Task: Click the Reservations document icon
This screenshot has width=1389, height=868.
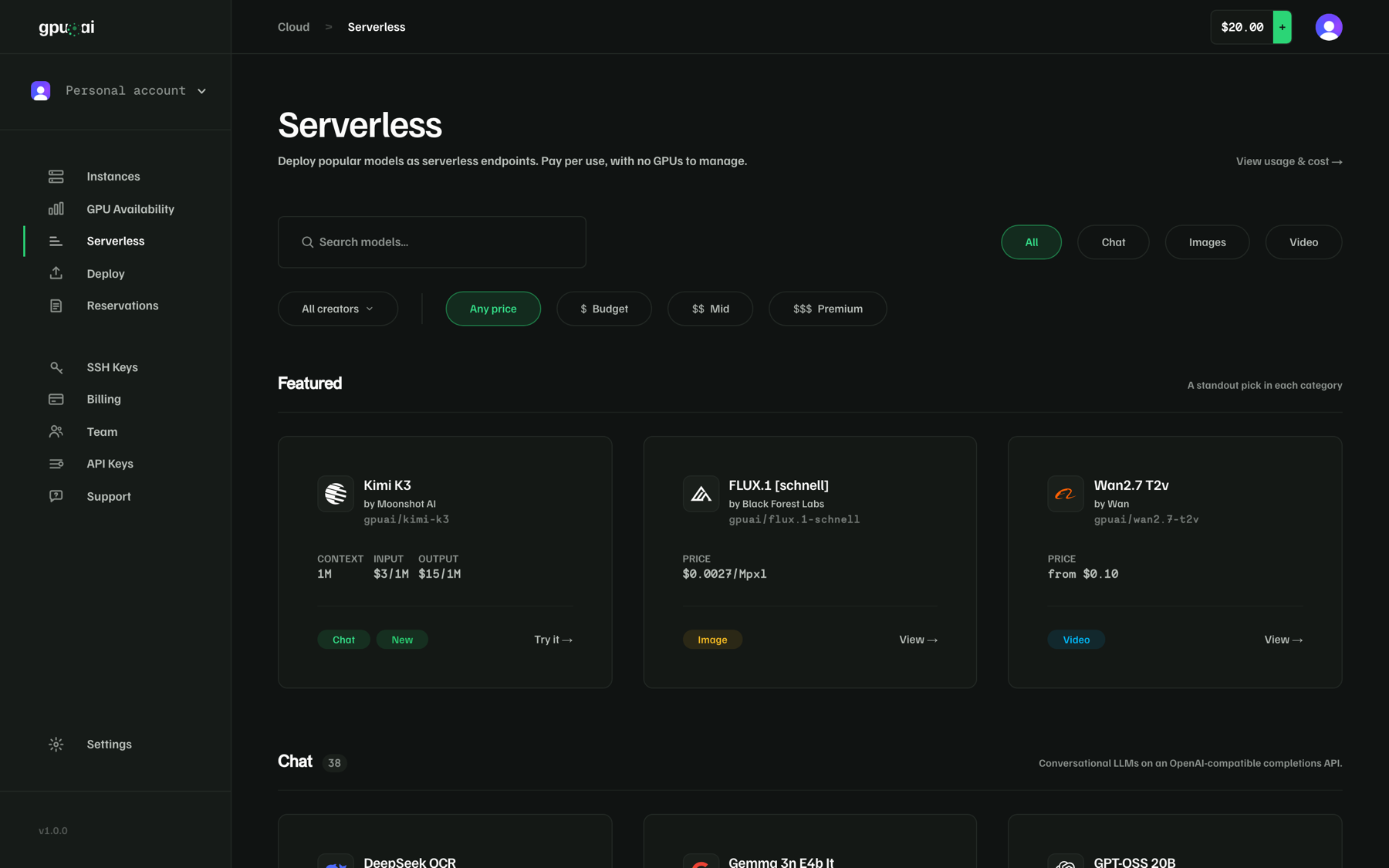Action: 56,306
